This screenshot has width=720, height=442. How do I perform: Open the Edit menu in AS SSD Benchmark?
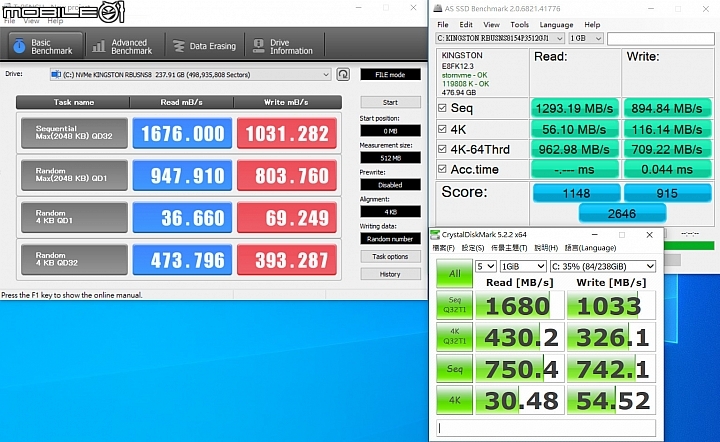(x=466, y=24)
